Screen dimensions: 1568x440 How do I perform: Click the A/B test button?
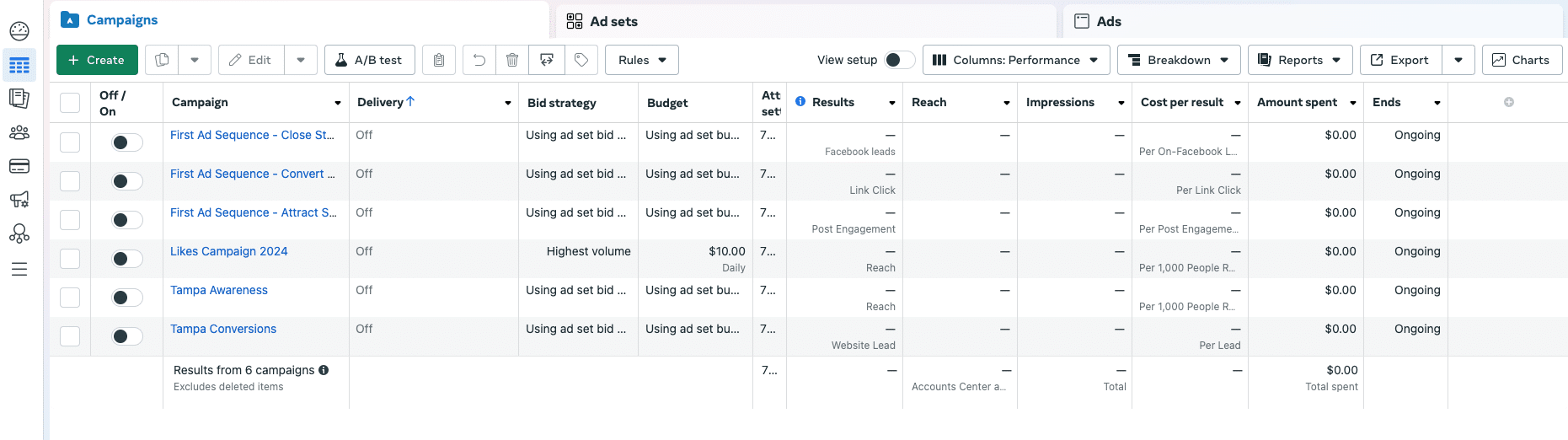370,60
